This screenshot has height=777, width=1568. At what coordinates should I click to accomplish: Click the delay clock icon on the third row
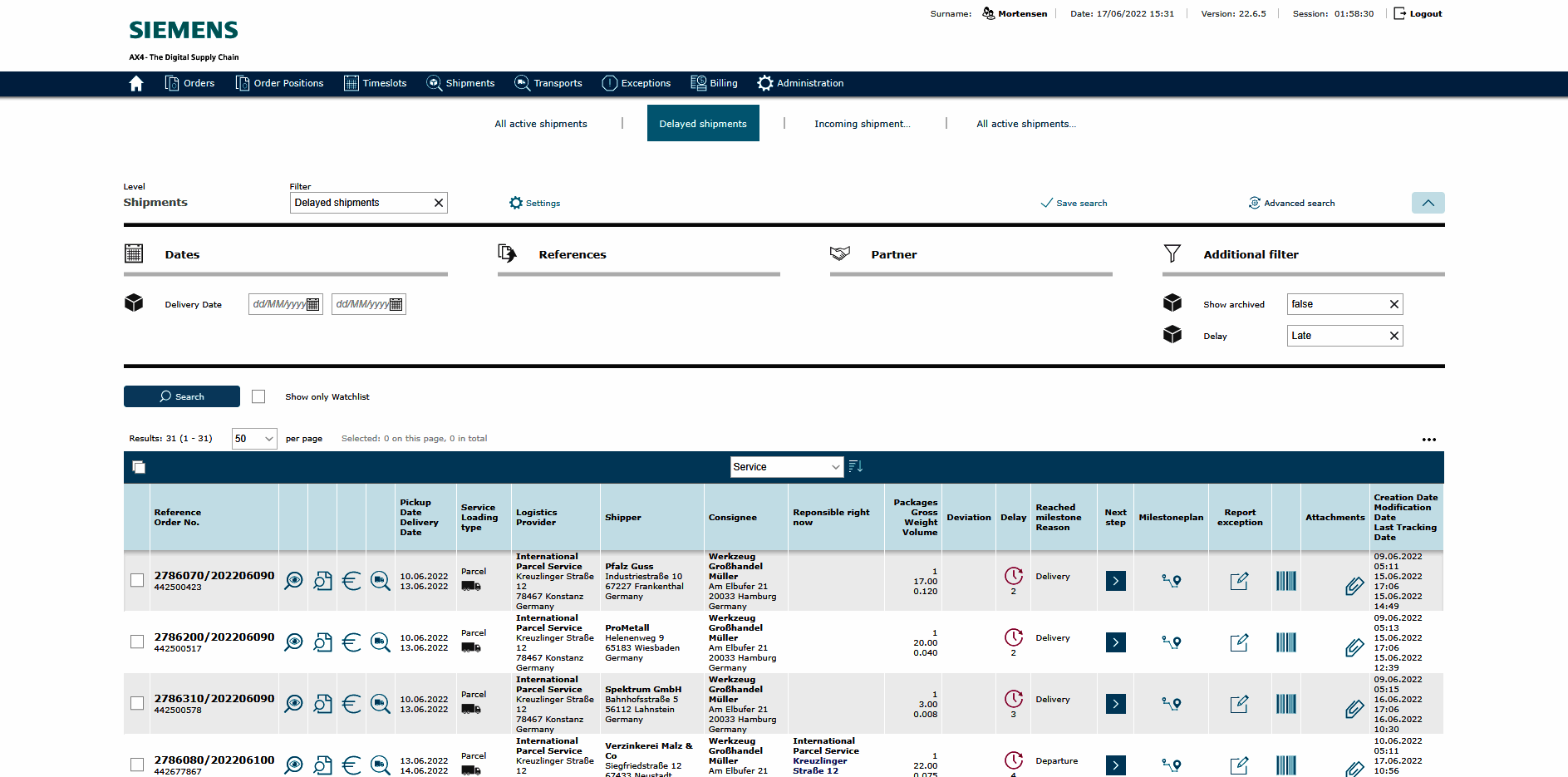(x=1013, y=699)
